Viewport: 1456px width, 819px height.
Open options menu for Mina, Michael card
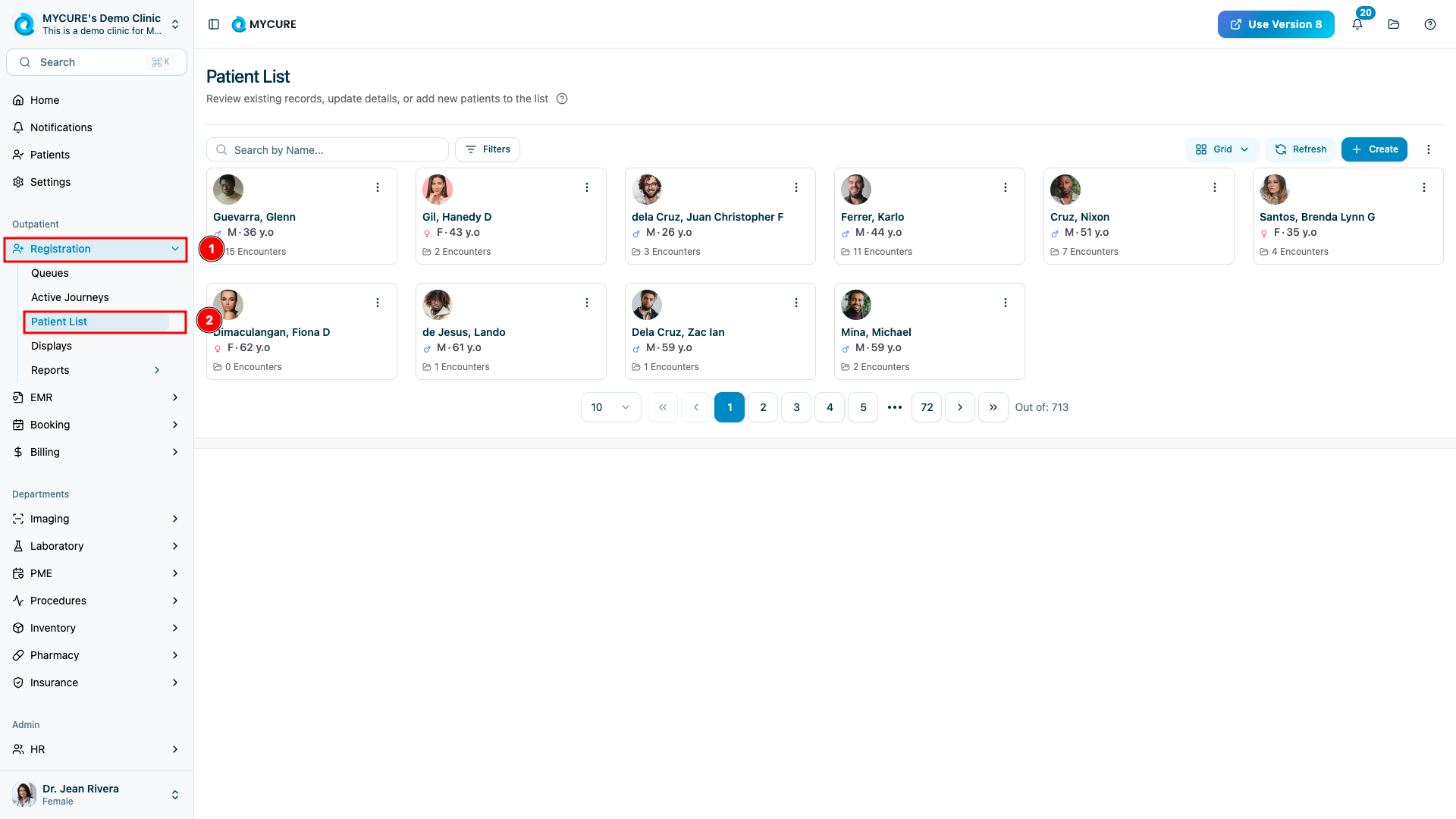[1006, 303]
